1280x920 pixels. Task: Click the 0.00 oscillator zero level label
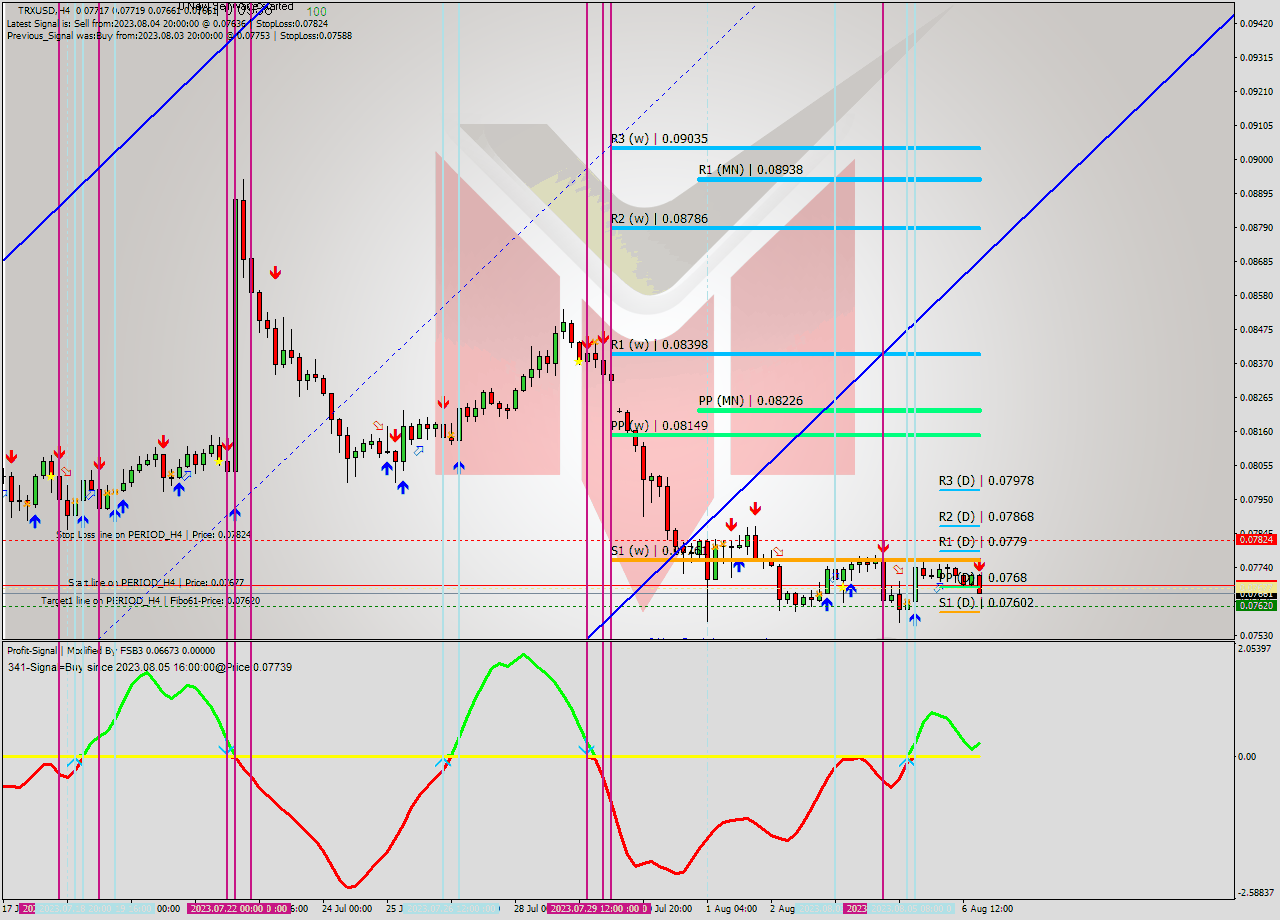[1247, 757]
